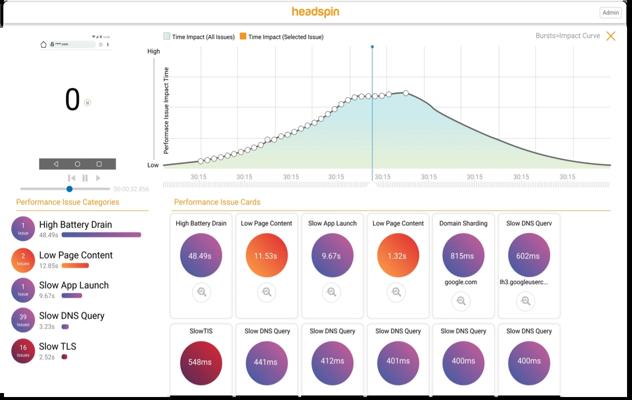
Task: Tap the Android home circle button
Action: click(77, 164)
